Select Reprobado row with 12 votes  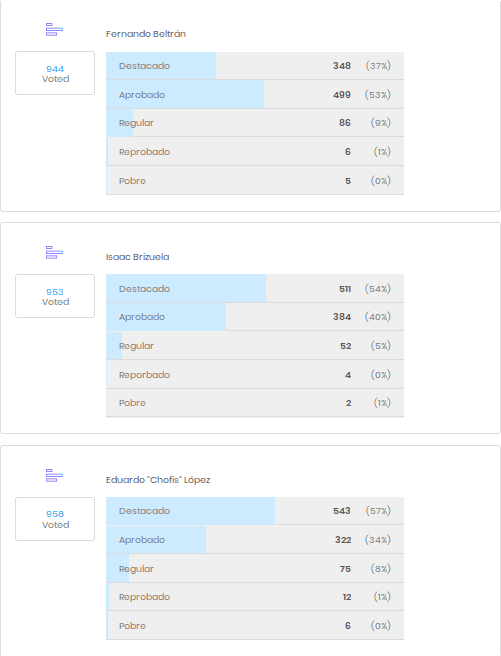pyautogui.click(x=255, y=597)
